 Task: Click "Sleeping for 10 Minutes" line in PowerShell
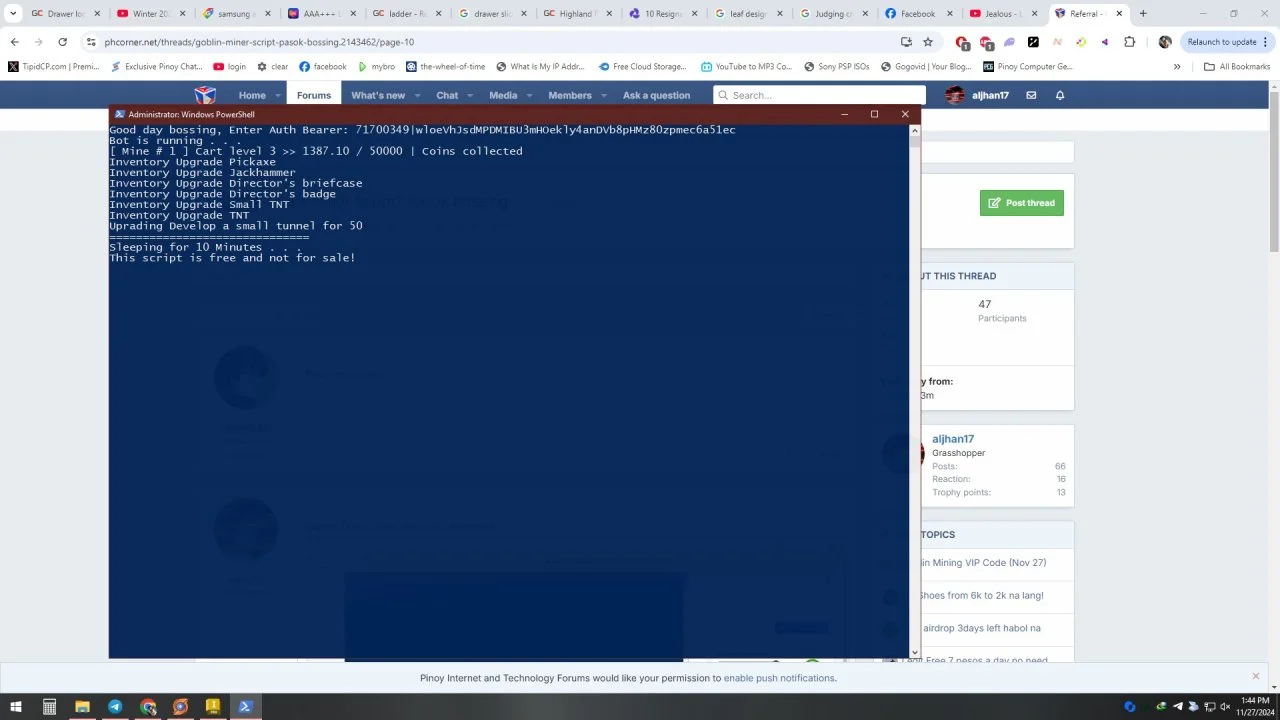pyautogui.click(x=205, y=247)
